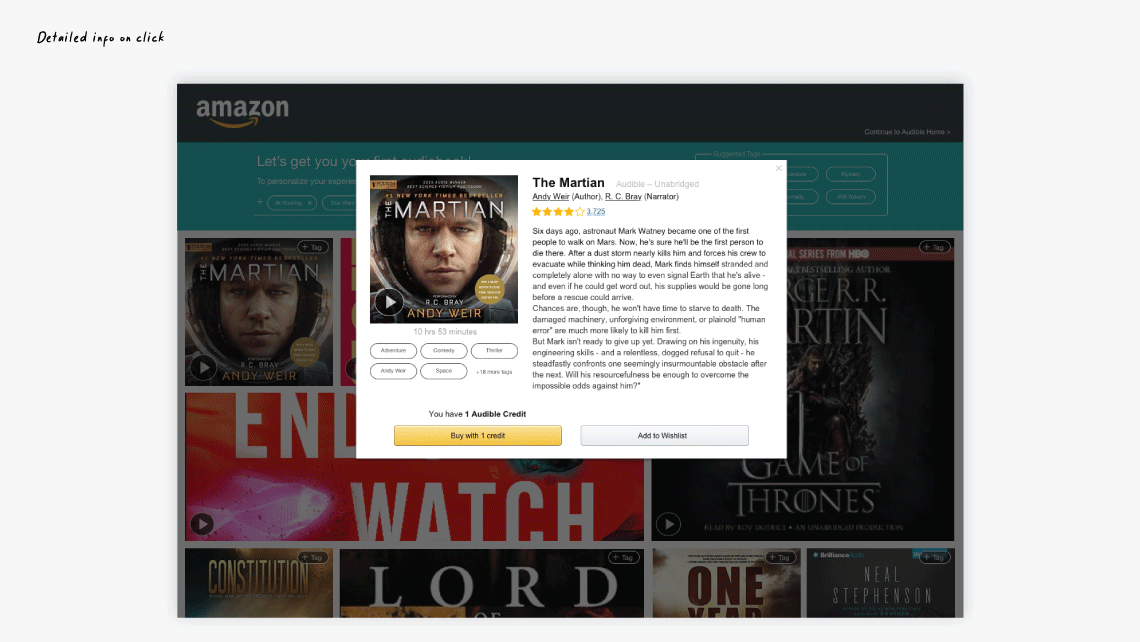
Task: Open Andy Weir author link
Action: point(550,196)
